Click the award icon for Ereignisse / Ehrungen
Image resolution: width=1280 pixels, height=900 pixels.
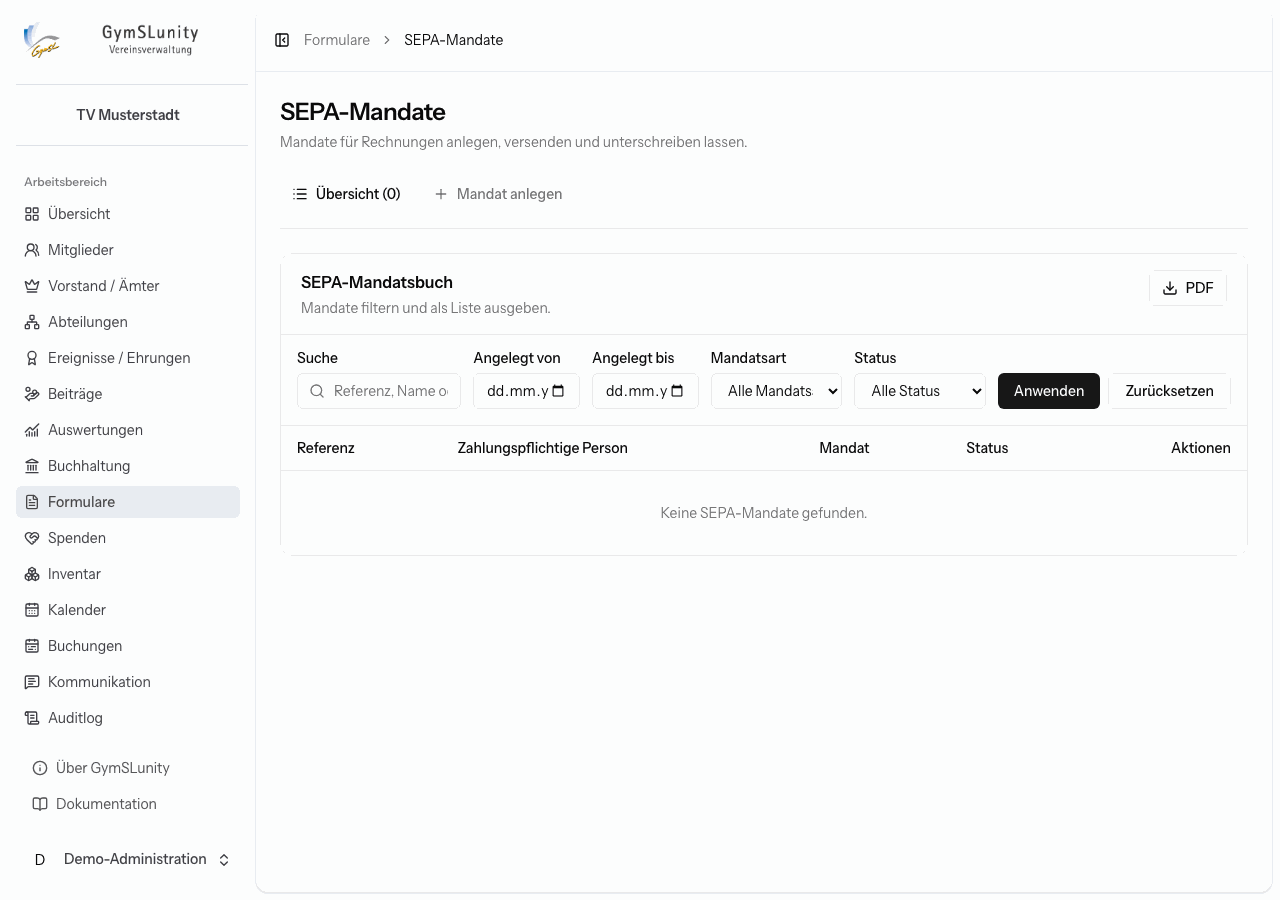(x=32, y=358)
